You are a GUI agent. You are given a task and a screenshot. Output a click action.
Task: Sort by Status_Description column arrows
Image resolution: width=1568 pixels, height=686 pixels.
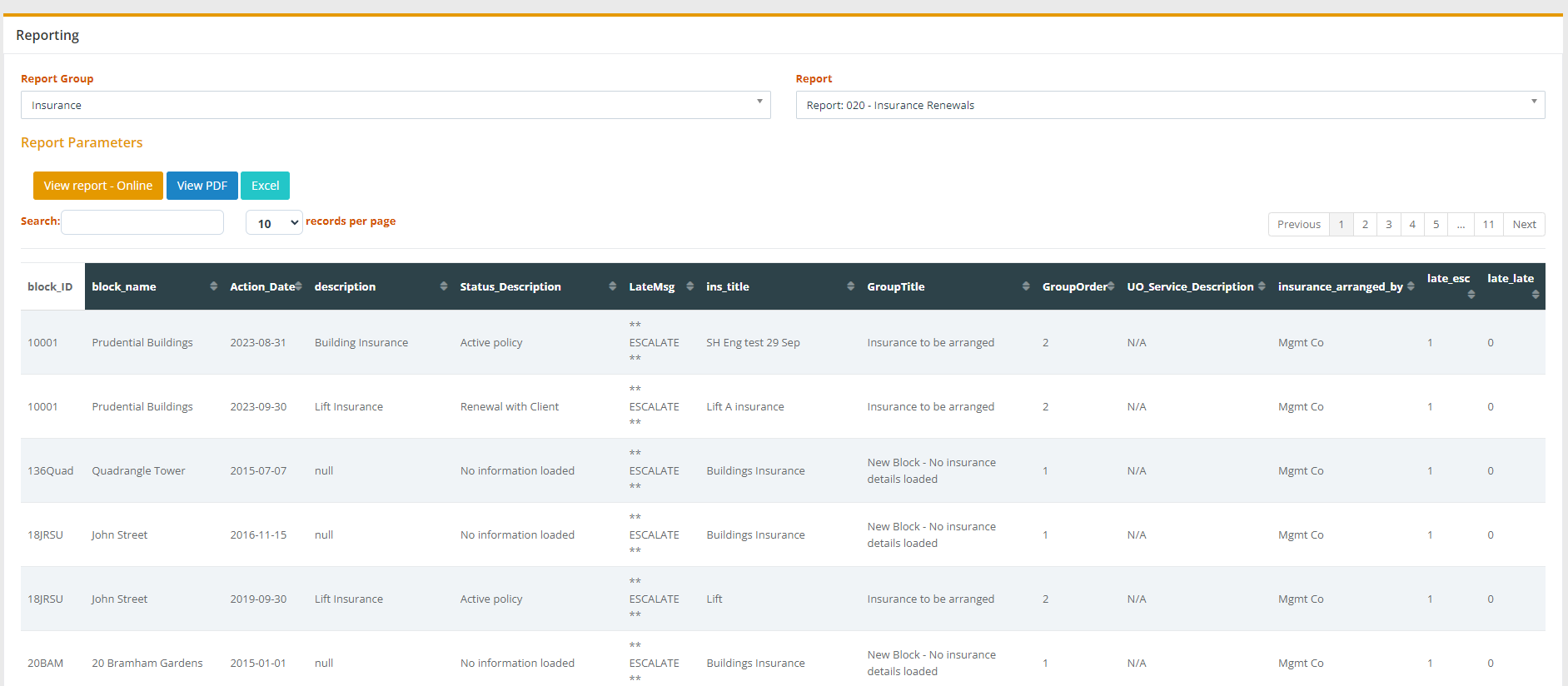click(612, 286)
